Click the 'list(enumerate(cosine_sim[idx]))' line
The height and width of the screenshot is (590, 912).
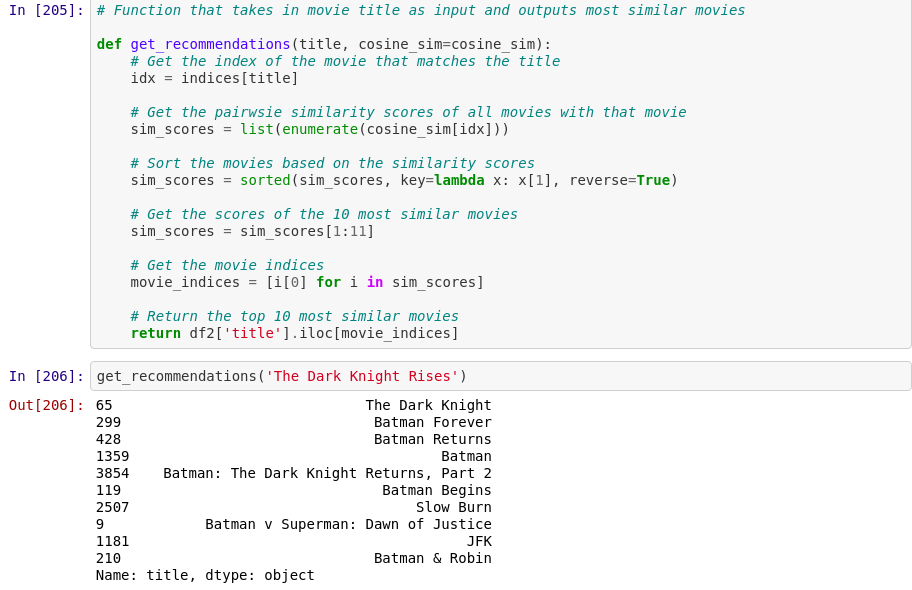pyautogui.click(x=319, y=129)
